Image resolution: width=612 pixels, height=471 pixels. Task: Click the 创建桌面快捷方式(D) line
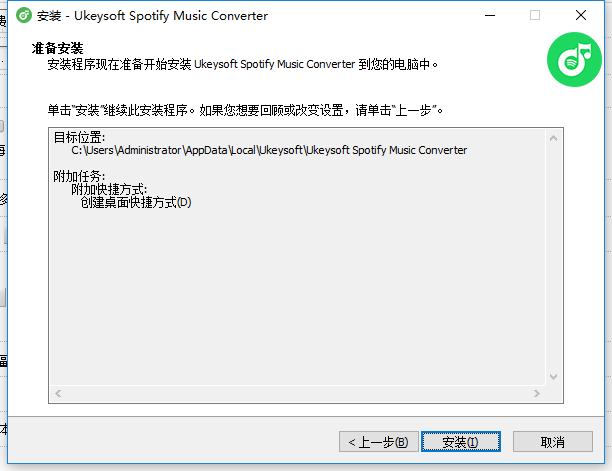[x=135, y=202]
